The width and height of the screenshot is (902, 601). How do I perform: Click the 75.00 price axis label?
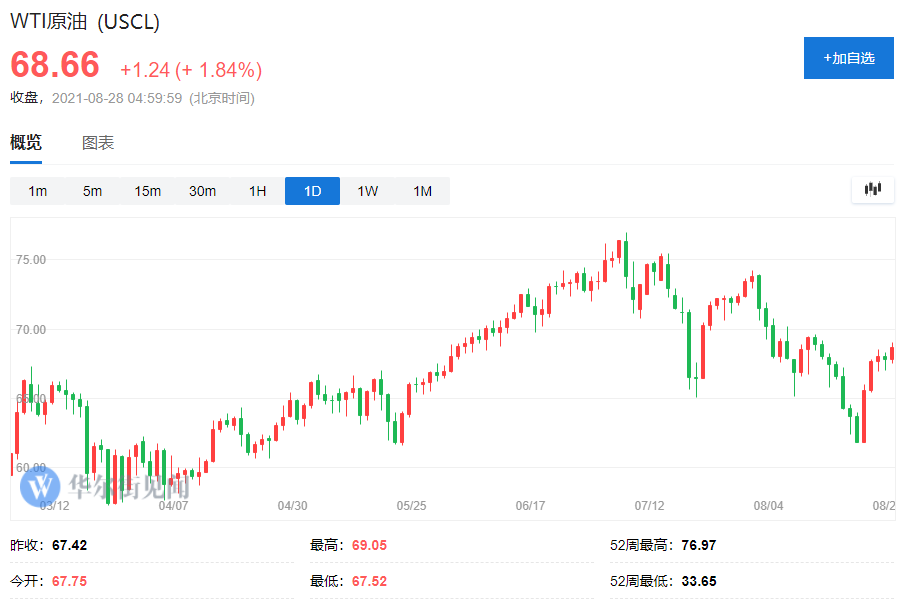click(x=31, y=260)
